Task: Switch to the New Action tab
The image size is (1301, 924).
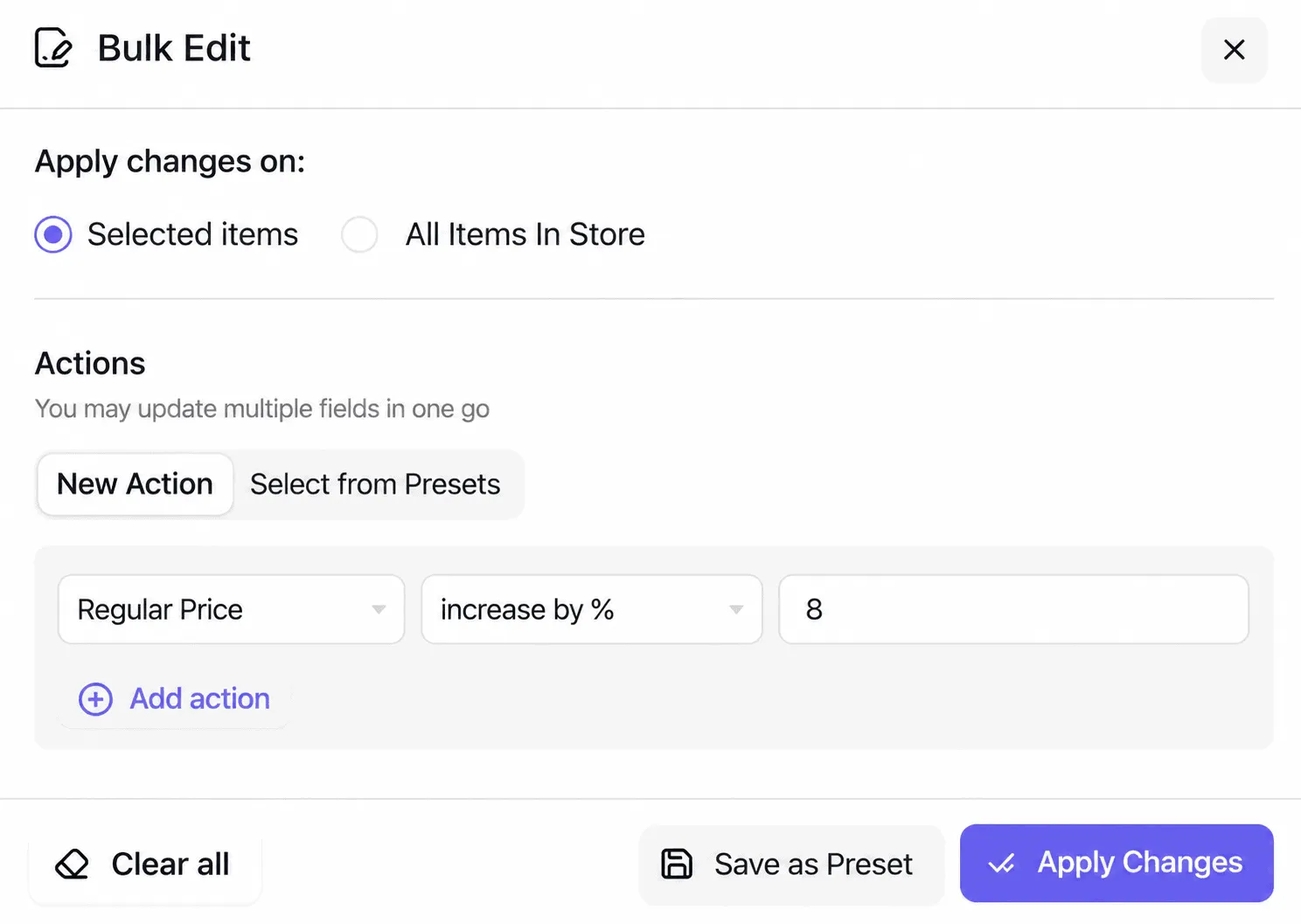Action: click(x=135, y=484)
